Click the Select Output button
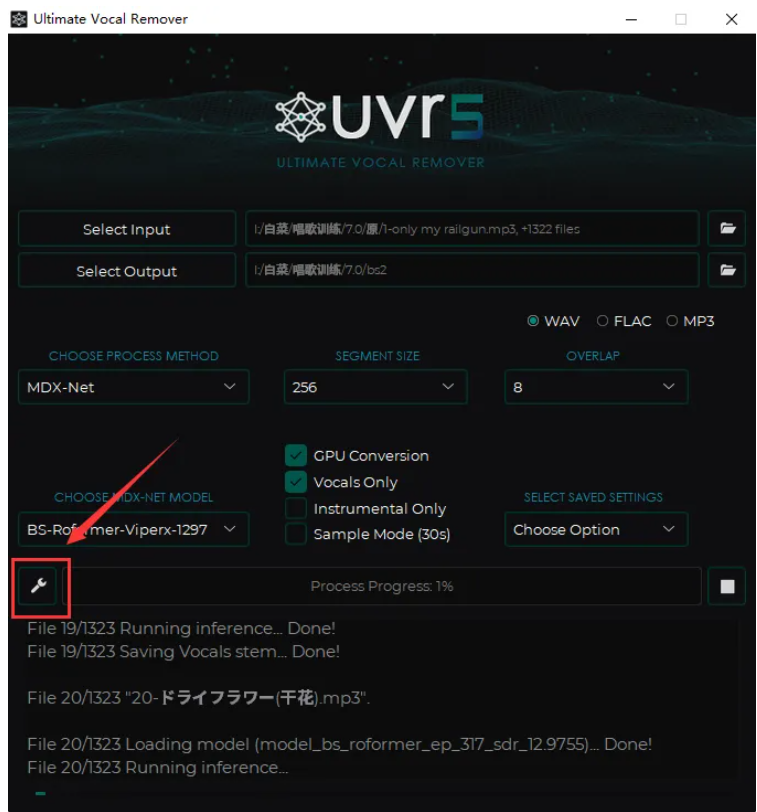Viewport: 757px width, 812px height. [127, 270]
